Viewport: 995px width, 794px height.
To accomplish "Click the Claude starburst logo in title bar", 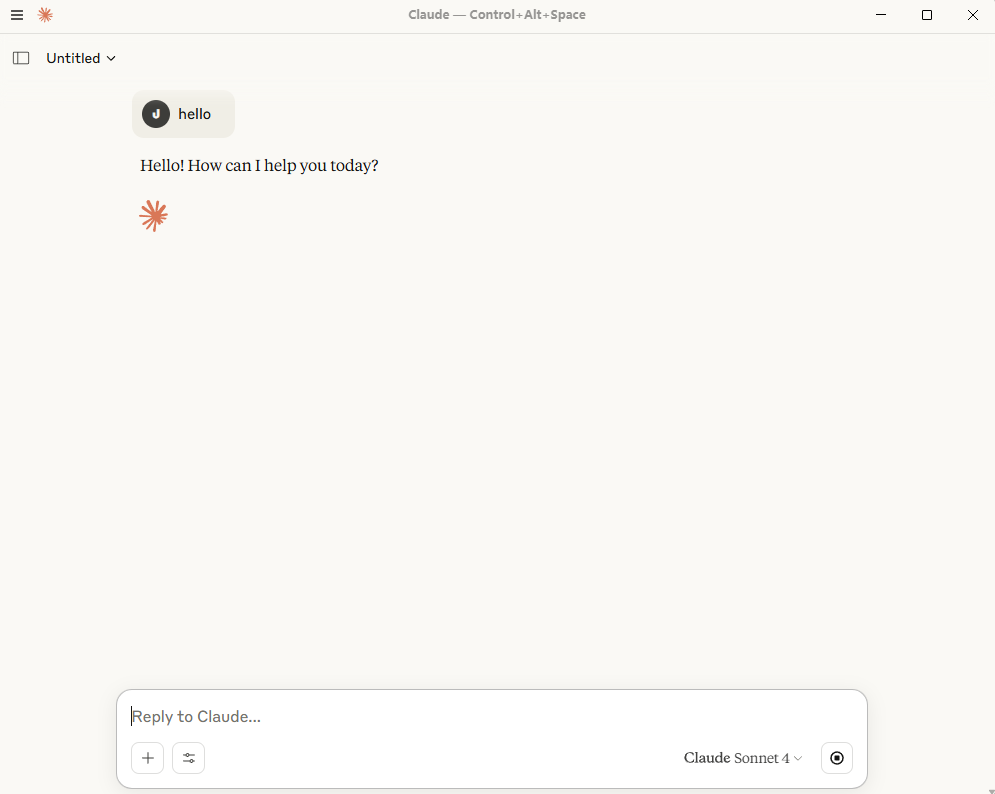I will click(45, 15).
